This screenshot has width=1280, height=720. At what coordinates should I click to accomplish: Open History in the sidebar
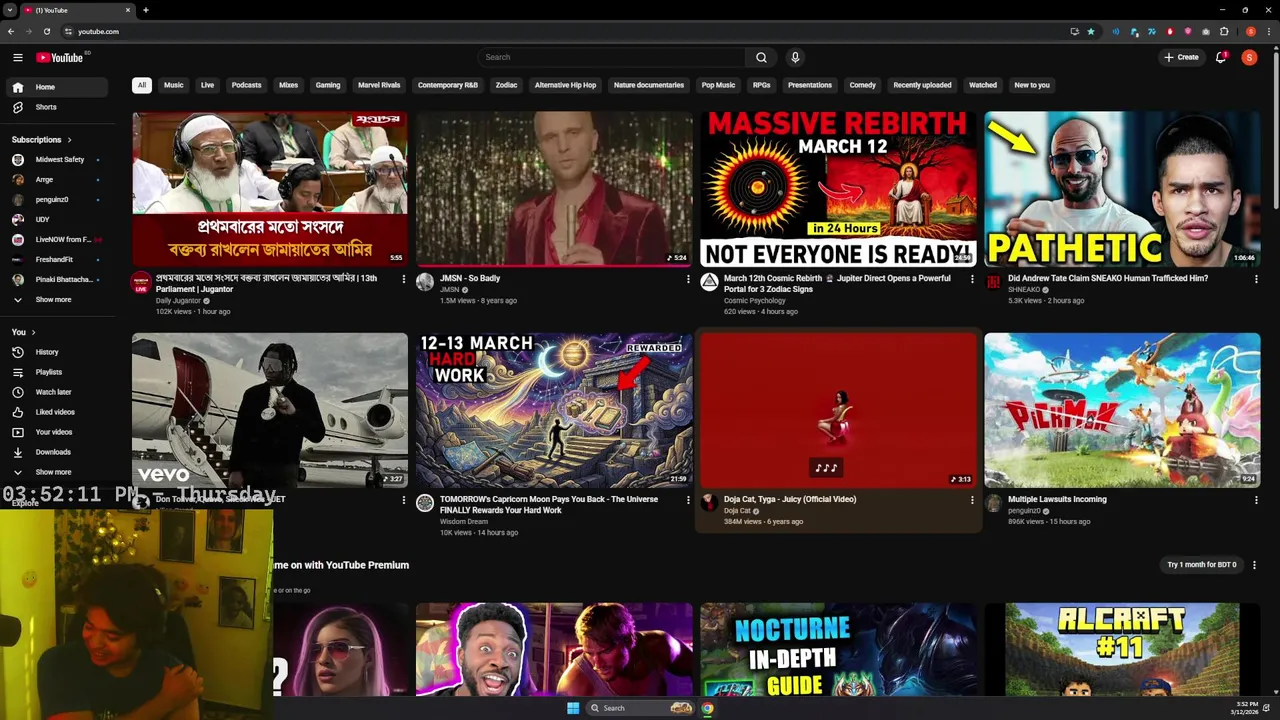point(56,352)
